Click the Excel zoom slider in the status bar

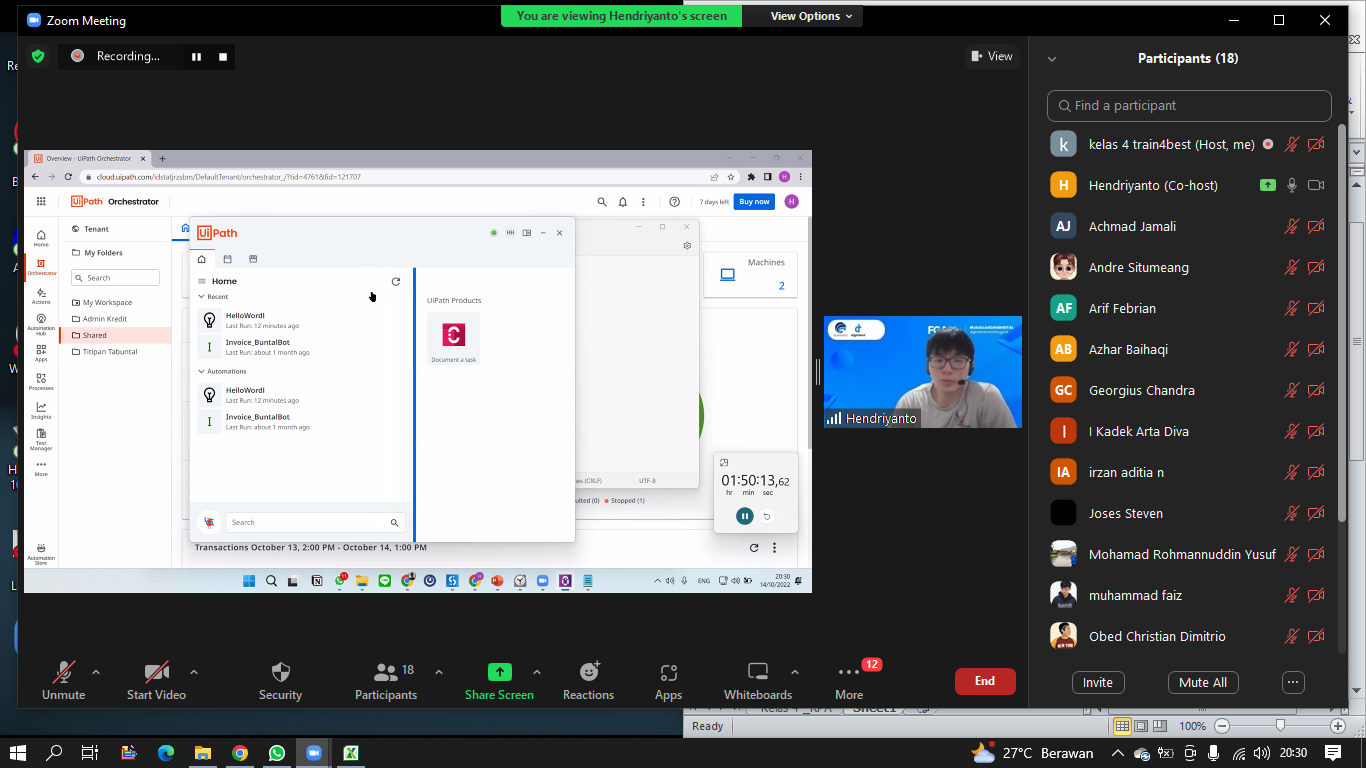1280,726
